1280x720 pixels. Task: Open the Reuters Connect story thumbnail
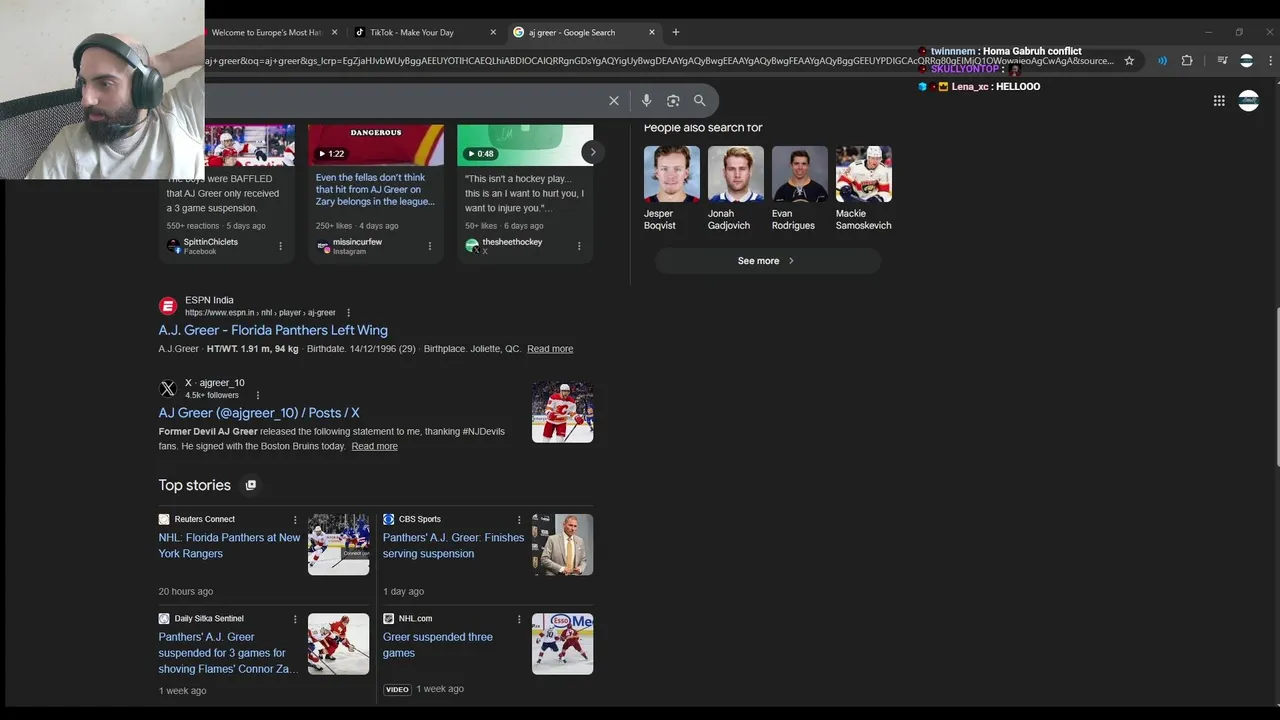tap(338, 545)
